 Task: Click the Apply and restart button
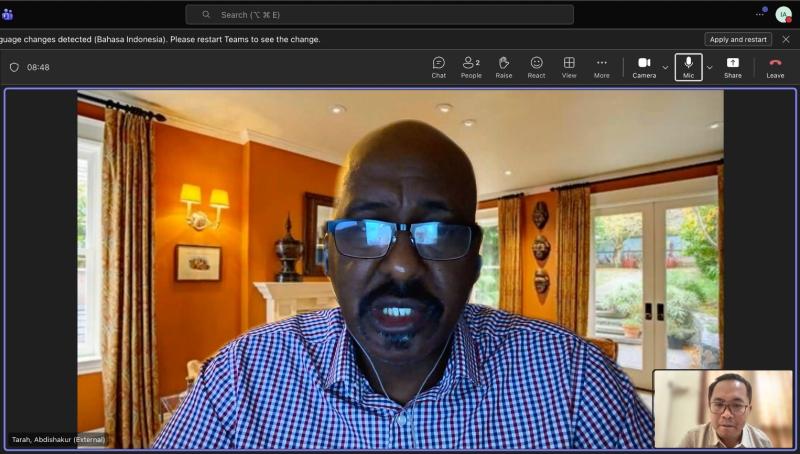tap(738, 39)
